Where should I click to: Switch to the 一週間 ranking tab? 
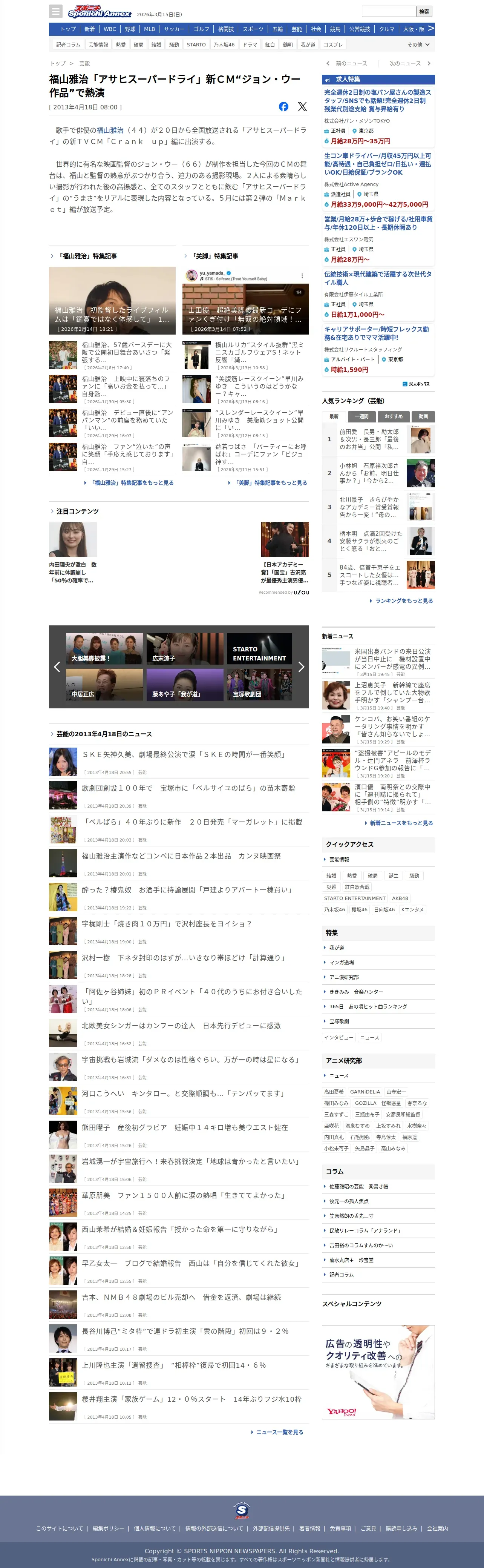point(362,416)
